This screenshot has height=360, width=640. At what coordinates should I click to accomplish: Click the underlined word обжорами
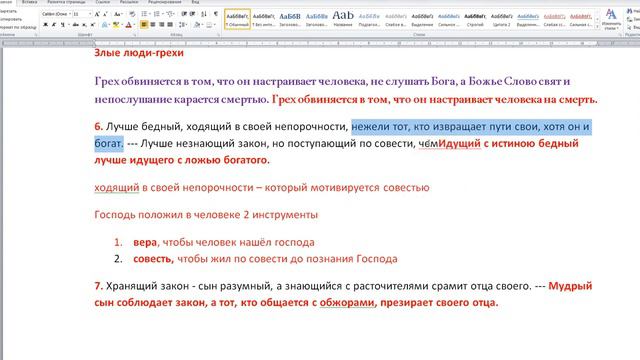tap(347, 302)
